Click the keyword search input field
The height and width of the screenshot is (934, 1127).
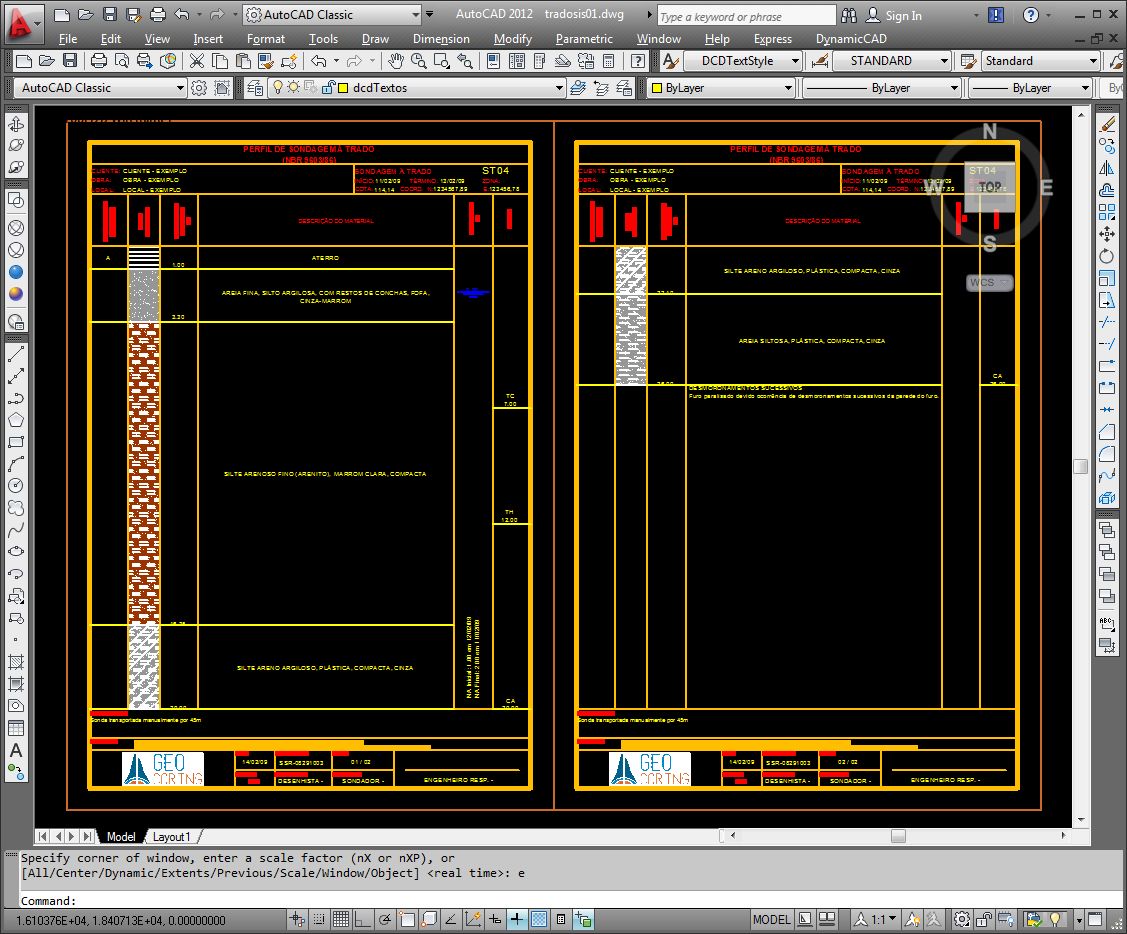click(x=747, y=16)
